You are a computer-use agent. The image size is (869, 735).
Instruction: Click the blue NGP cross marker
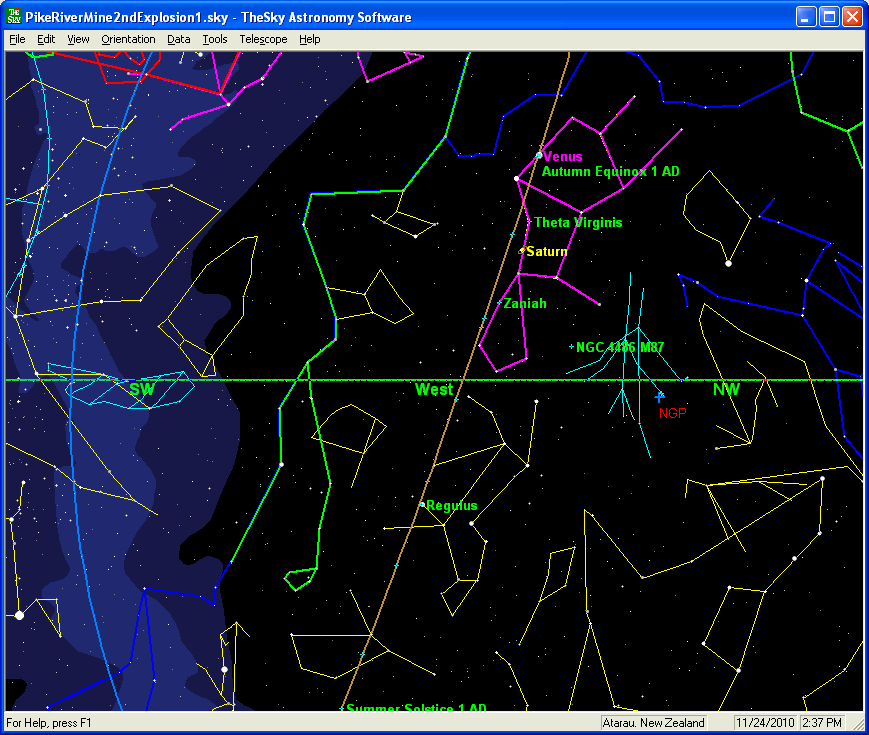[659, 397]
